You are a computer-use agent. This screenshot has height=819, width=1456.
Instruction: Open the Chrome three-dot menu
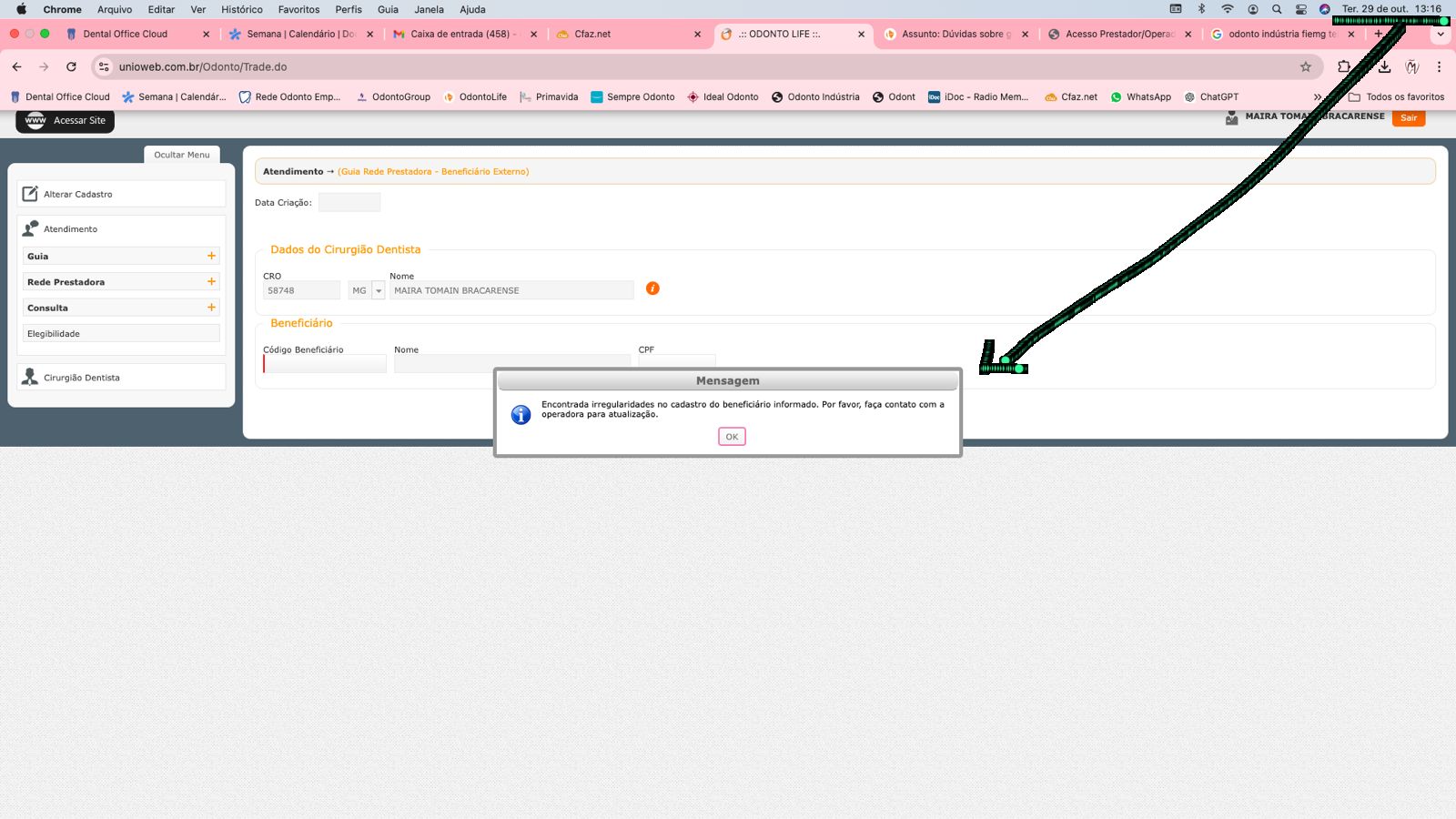point(1439,66)
